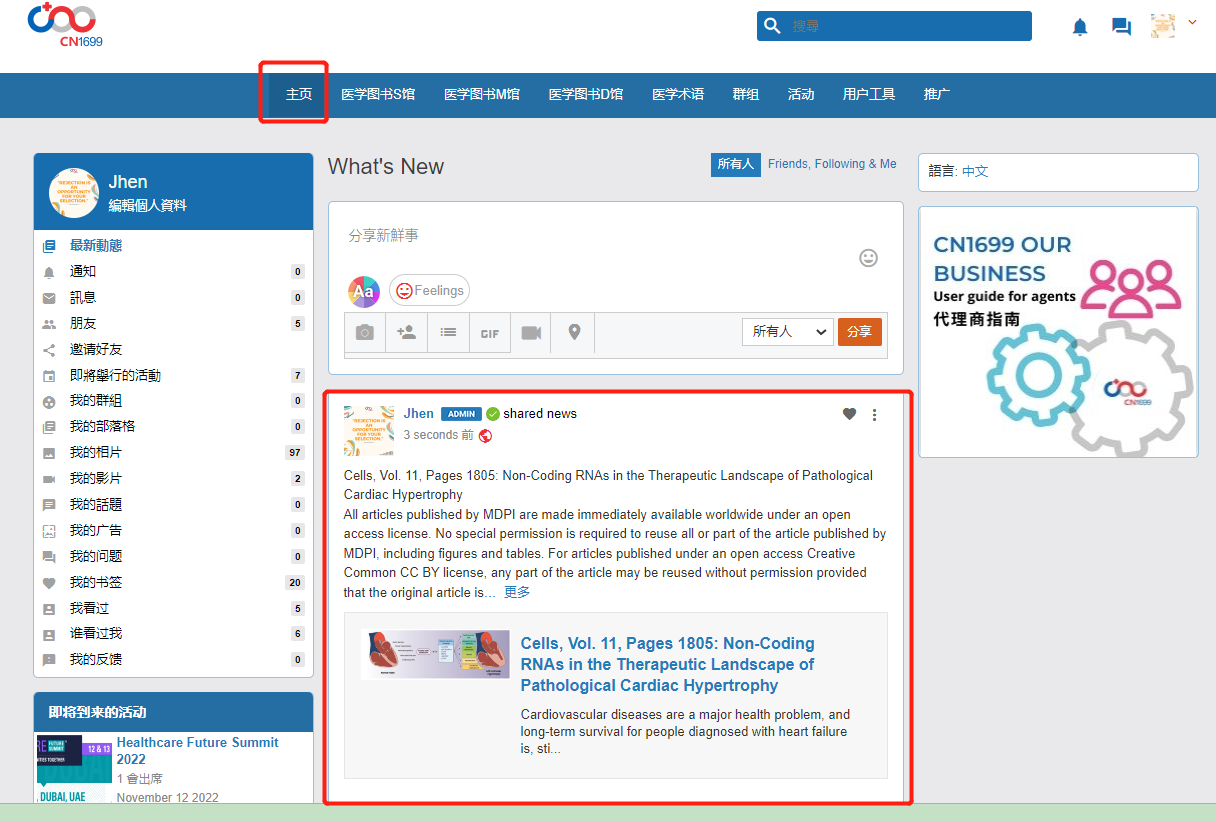Open the messages chat icon
Viewport: 1216px width, 821px height.
1121,27
